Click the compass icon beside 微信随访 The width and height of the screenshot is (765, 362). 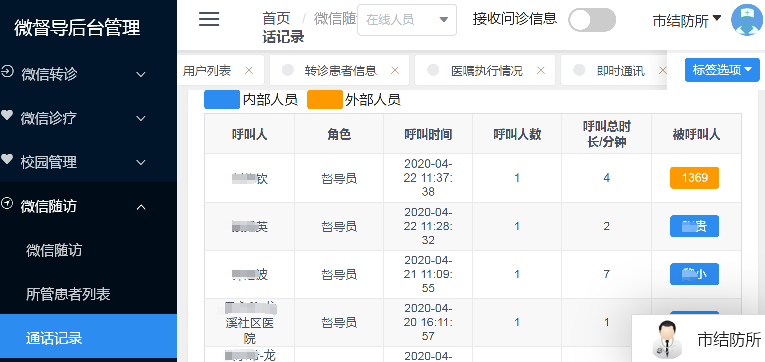point(7,203)
